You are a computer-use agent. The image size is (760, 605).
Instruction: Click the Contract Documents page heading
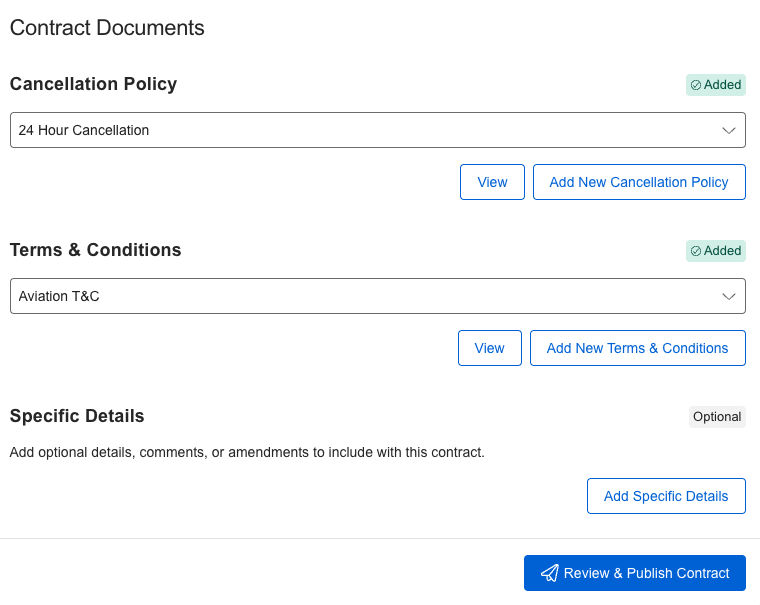point(107,28)
